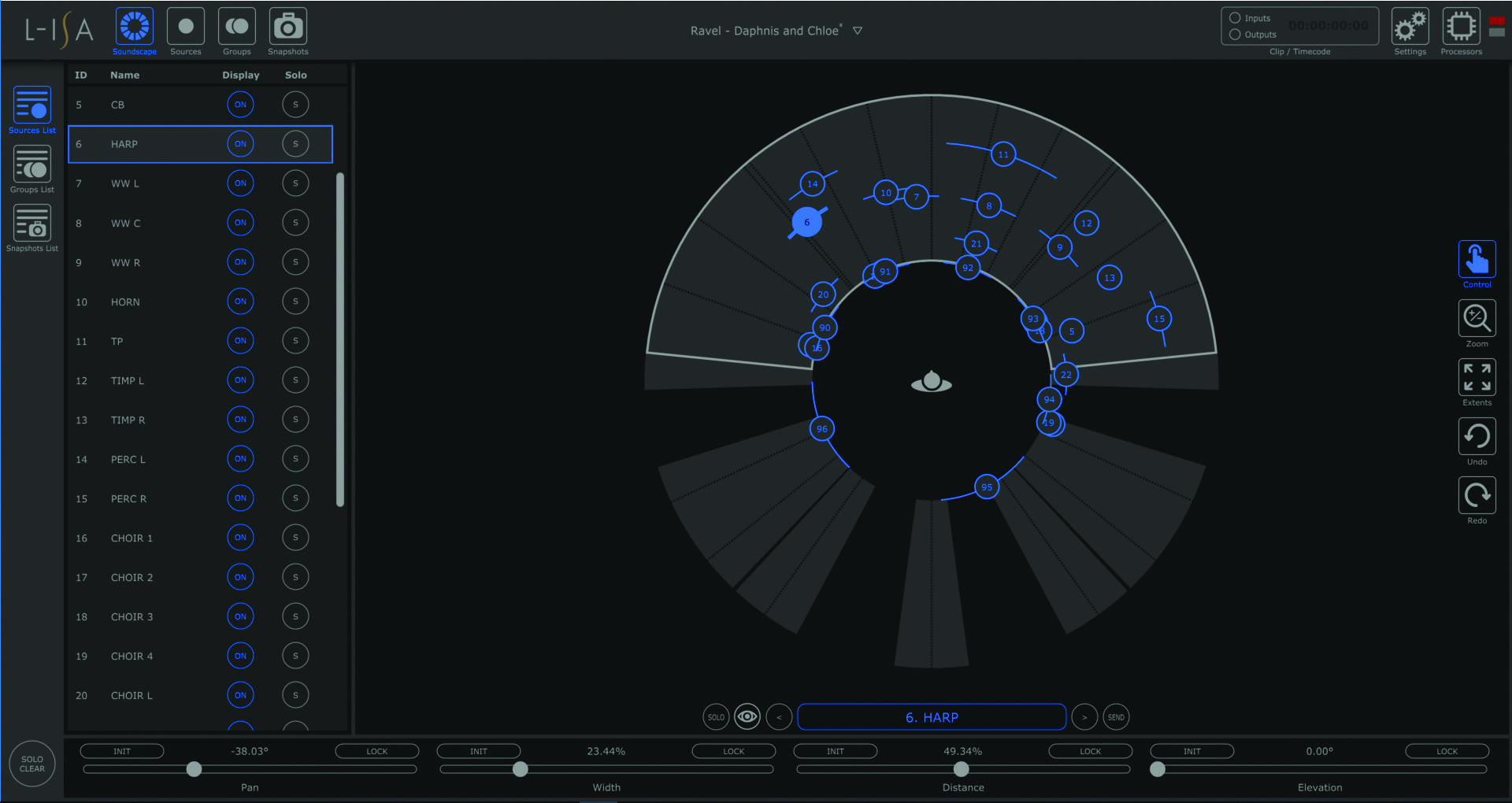This screenshot has width=1512, height=803.
Task: Open the Settings gear icon
Action: [1410, 28]
